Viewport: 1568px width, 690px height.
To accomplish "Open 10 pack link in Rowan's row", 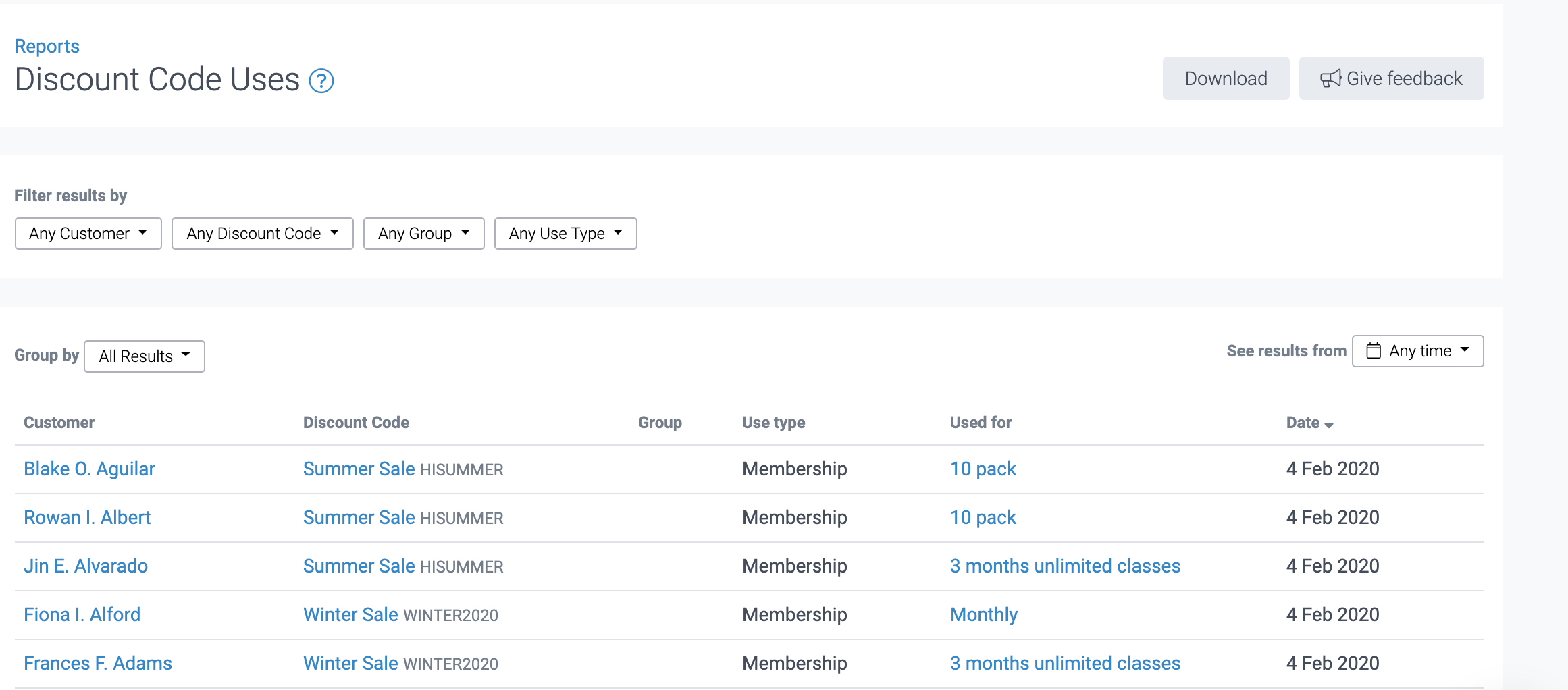I will point(983,518).
